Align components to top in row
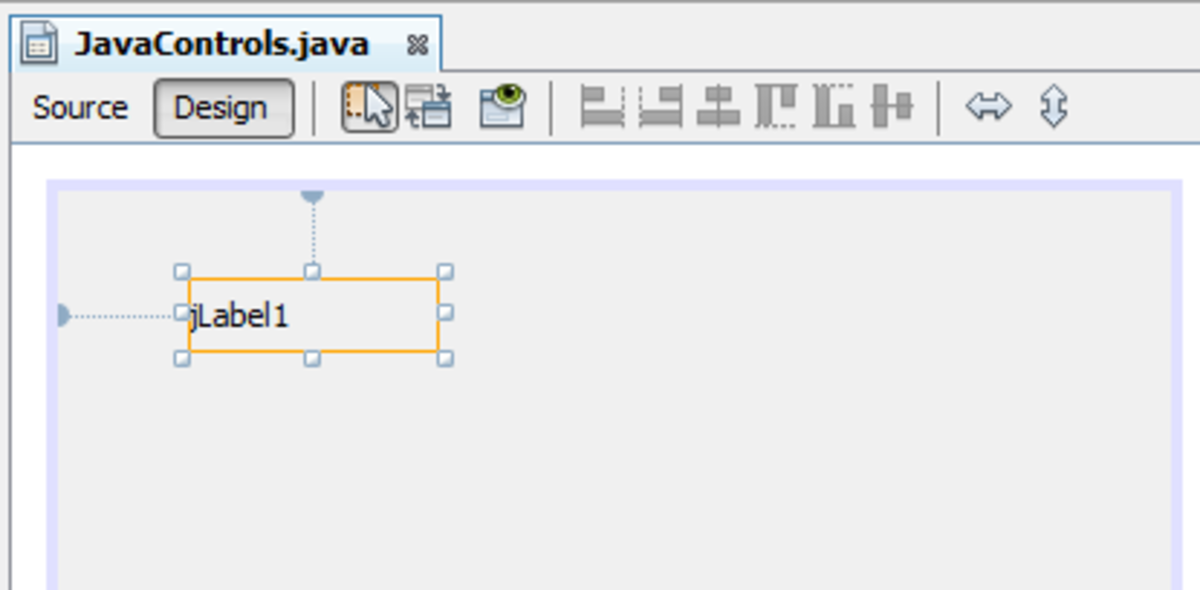This screenshot has height=590, width=1200. coord(776,107)
